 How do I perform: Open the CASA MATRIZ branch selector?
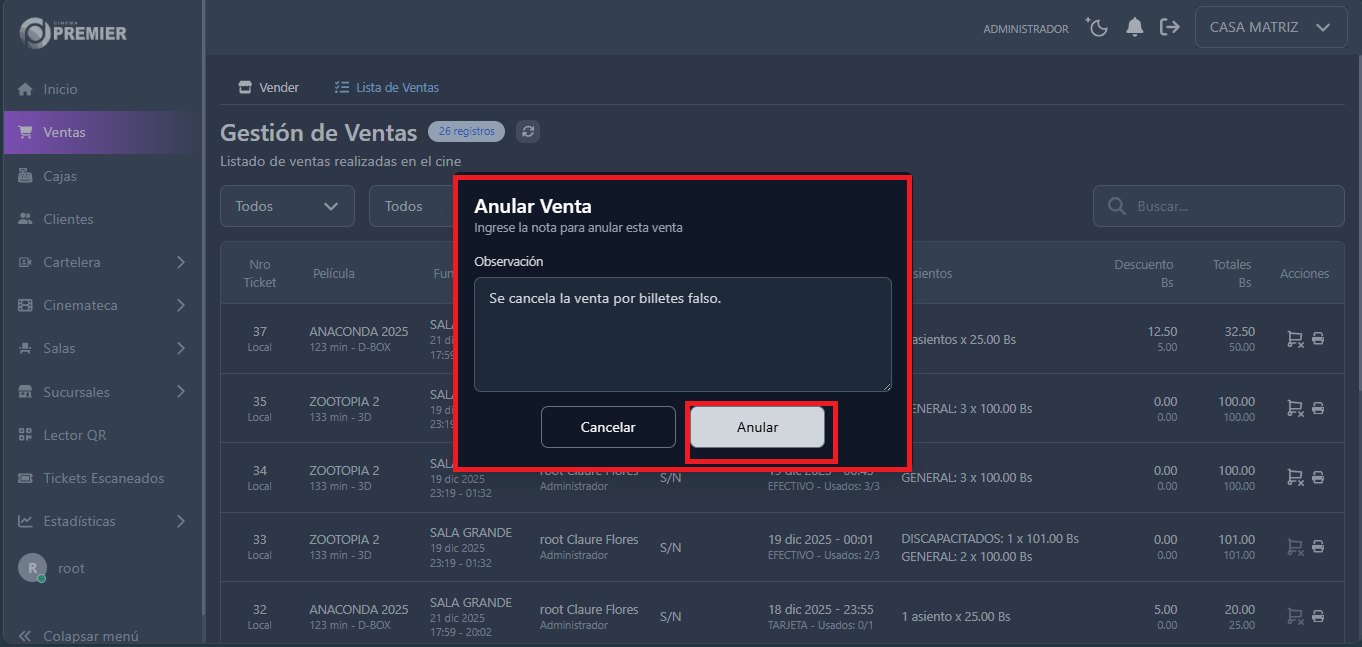(1270, 27)
